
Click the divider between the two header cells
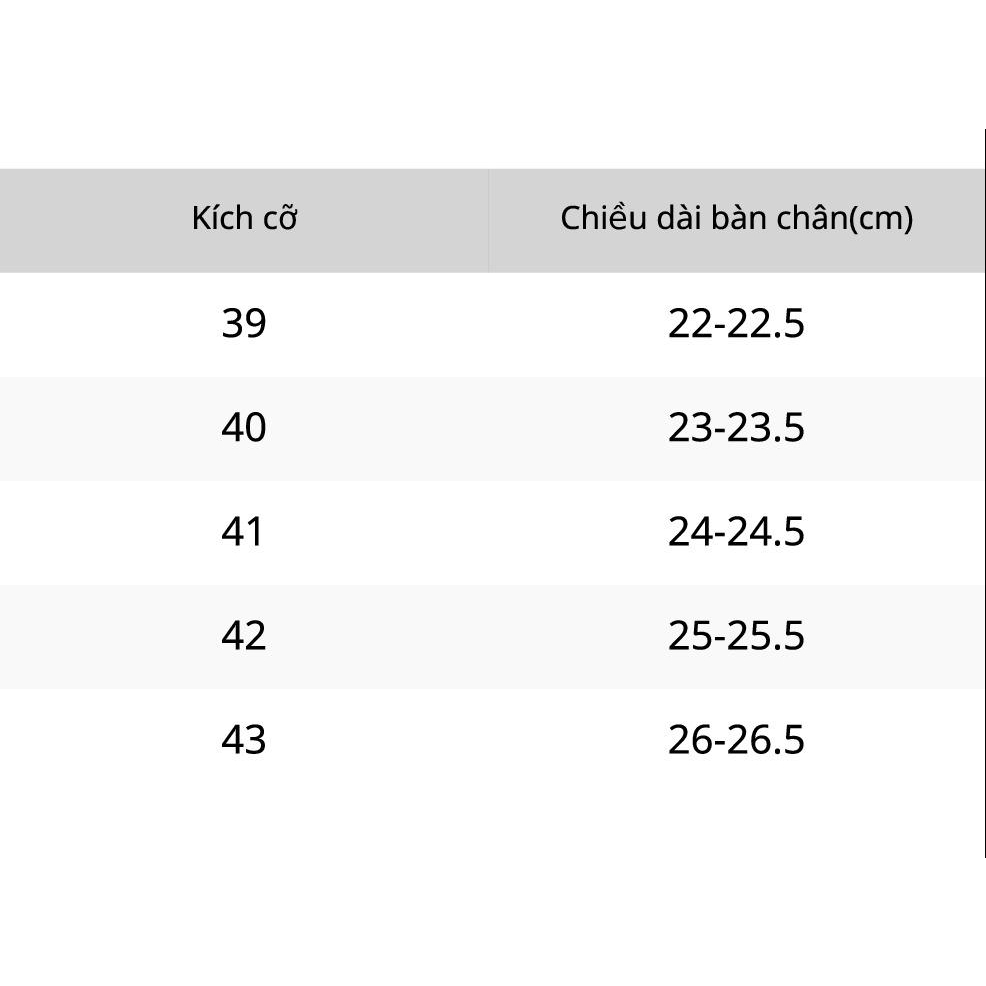coord(488,220)
